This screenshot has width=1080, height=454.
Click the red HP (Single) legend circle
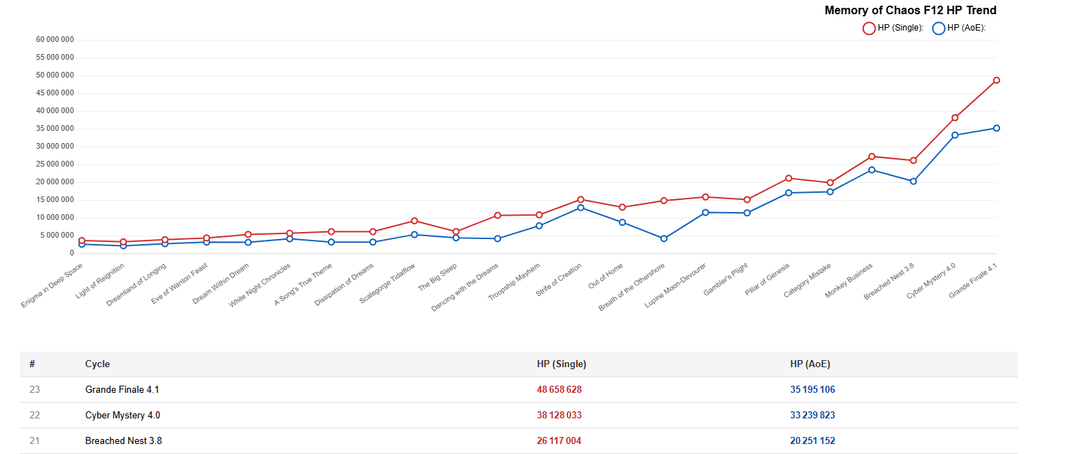coord(869,28)
